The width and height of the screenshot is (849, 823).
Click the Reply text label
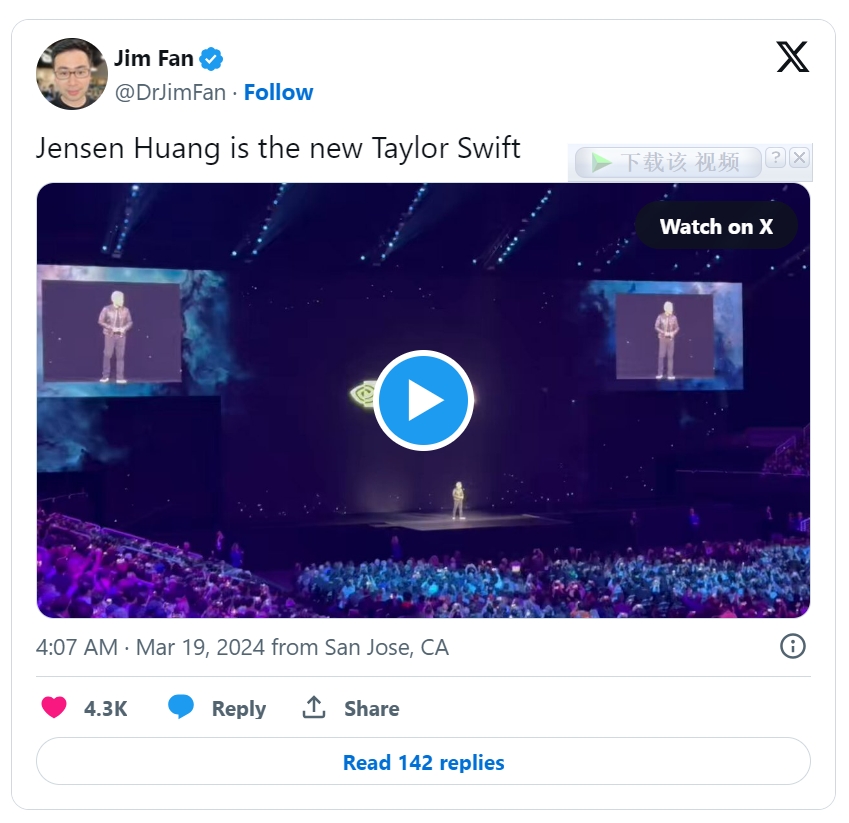pos(238,709)
